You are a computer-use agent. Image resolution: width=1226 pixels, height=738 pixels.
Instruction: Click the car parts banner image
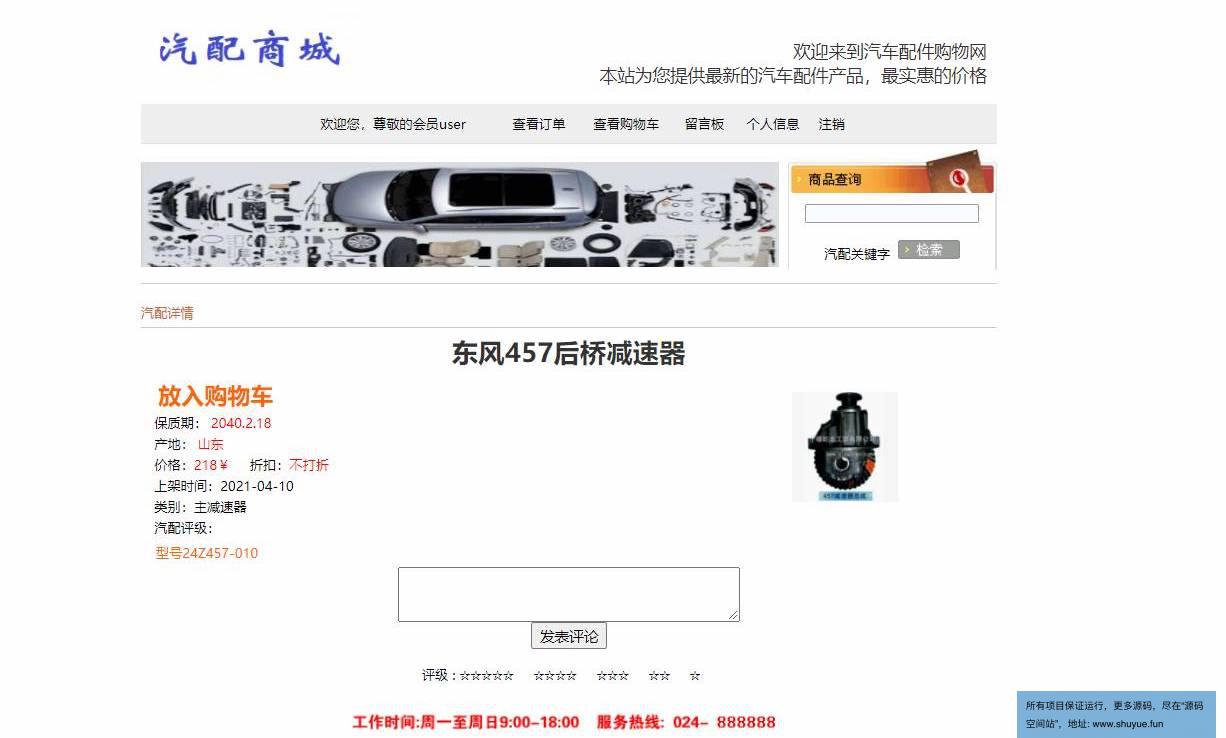coord(460,215)
